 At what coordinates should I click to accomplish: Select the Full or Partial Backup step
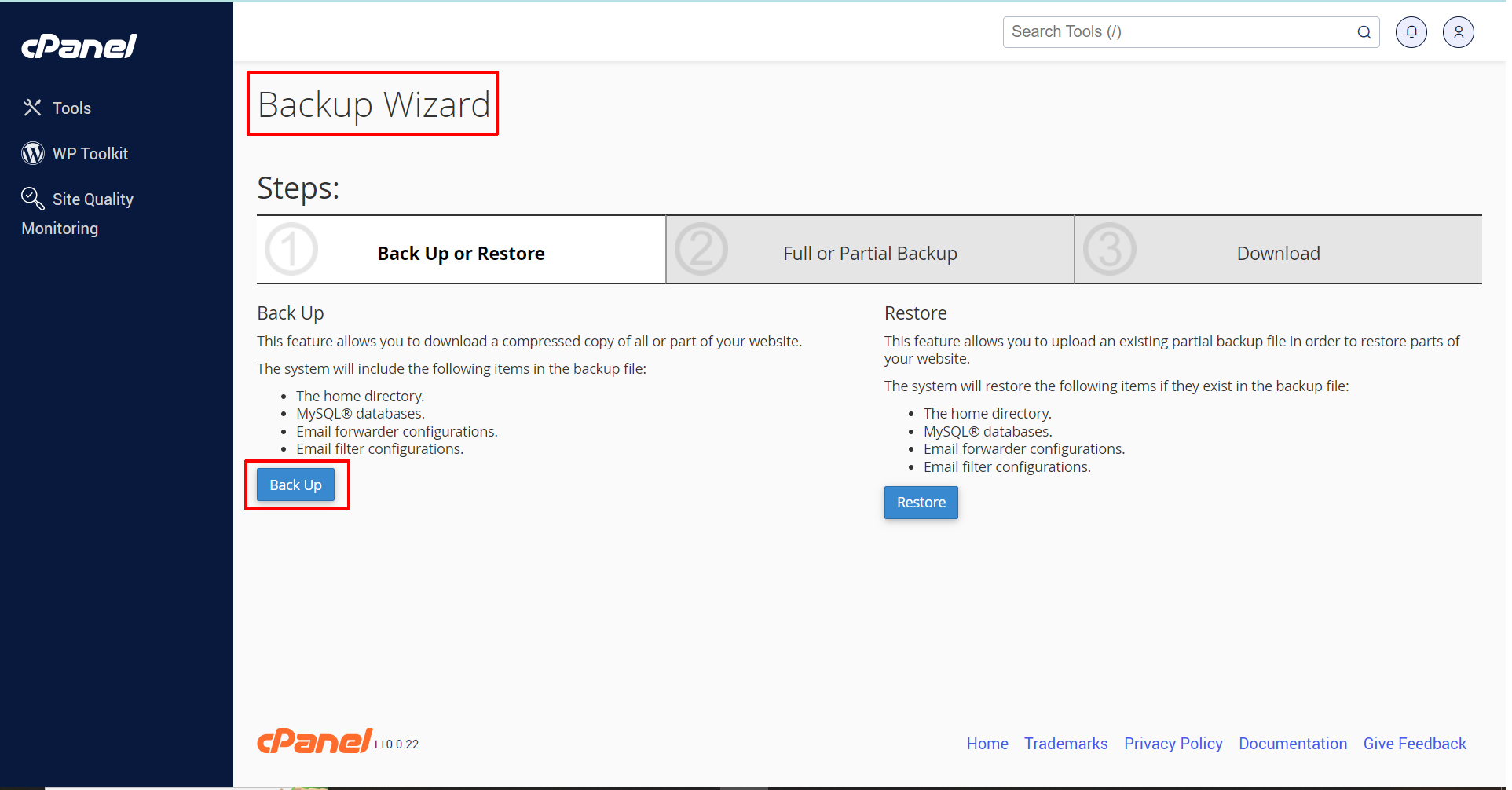[x=869, y=254]
